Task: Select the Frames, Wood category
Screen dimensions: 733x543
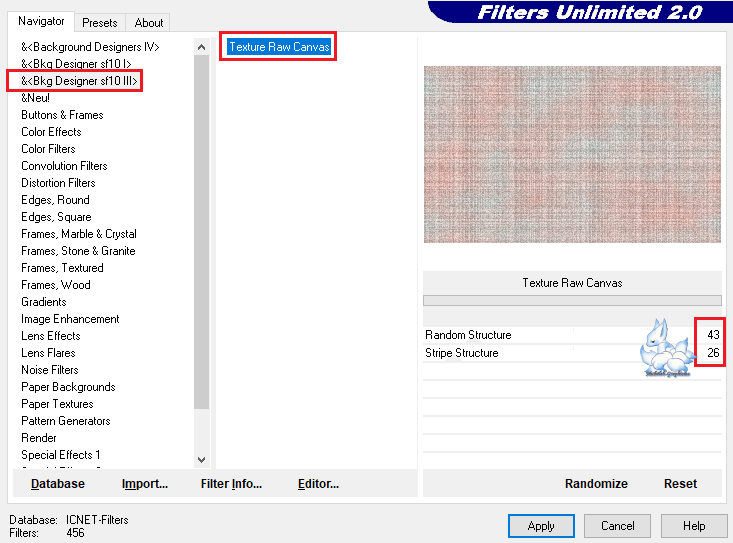Action: click(56, 285)
